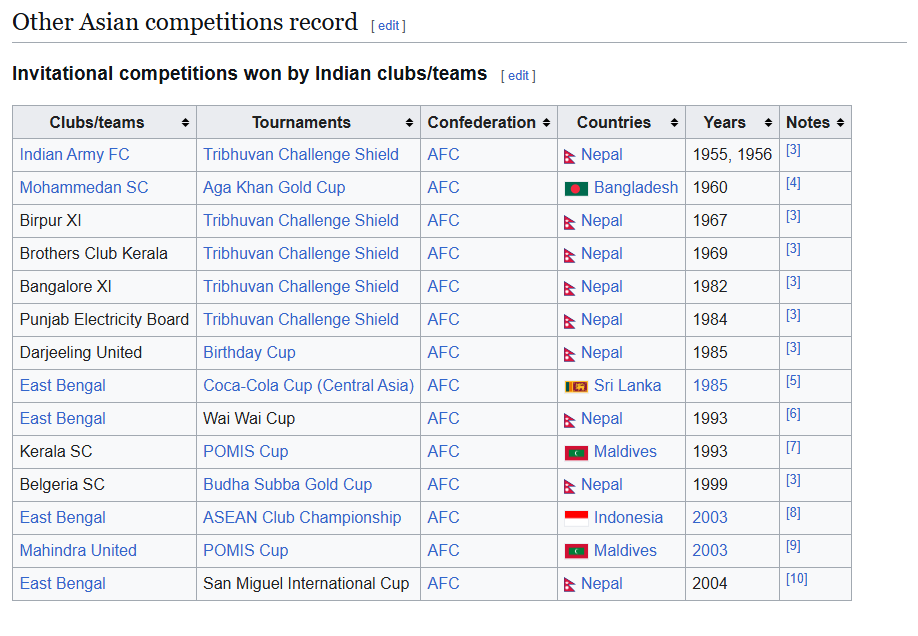Open Mahindra United link
Viewport: 918px width, 636px height.
(78, 550)
